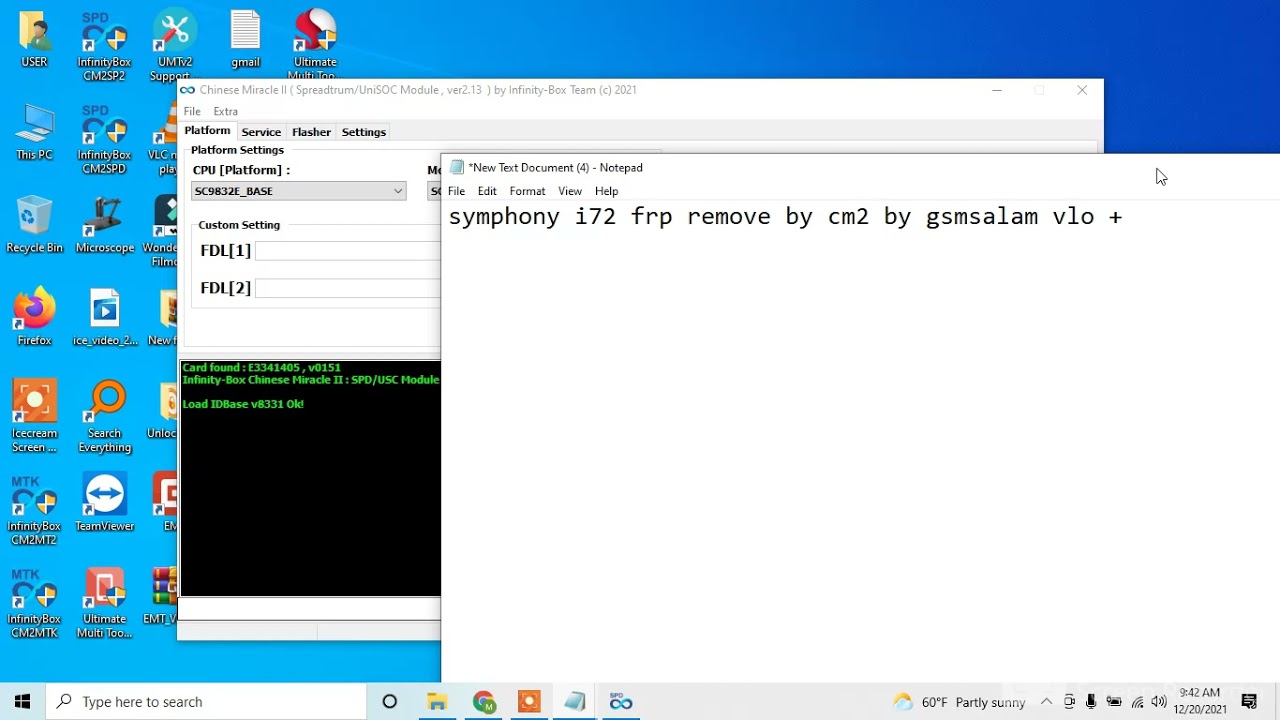Open the Wi-Fi network tray icon
The width and height of the screenshot is (1280, 720).
point(1137,701)
